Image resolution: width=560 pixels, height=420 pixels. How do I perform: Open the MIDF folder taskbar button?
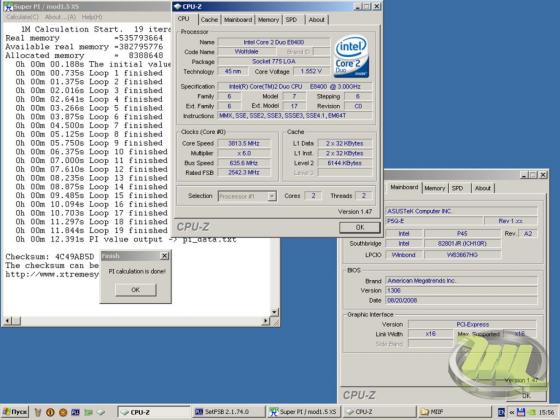[x=454, y=412]
